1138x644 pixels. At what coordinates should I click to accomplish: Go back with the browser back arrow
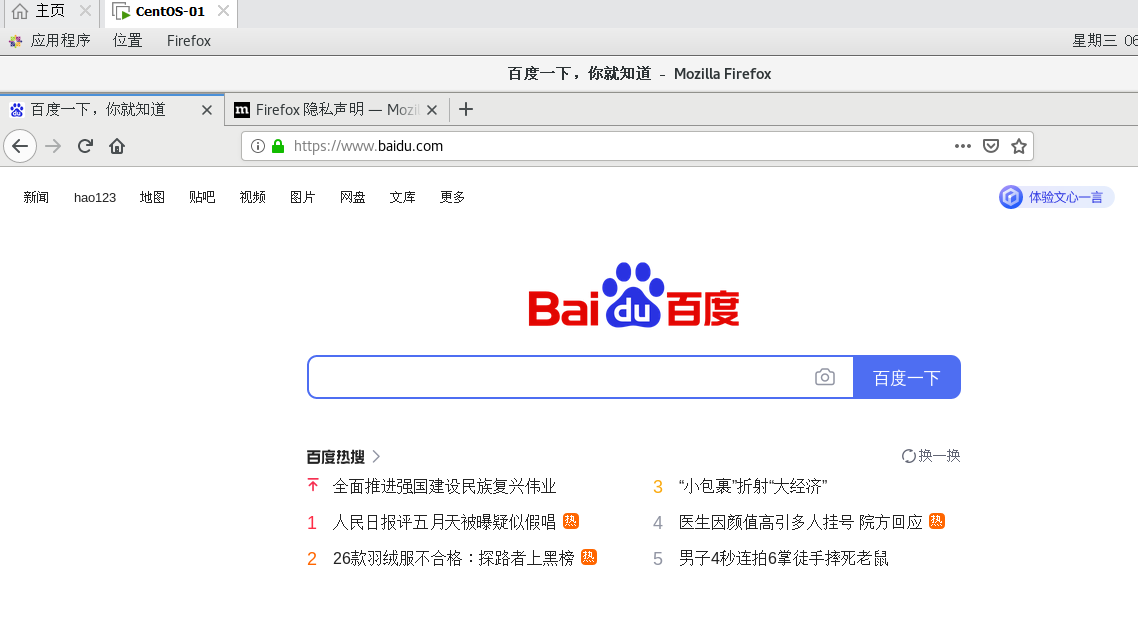20,146
